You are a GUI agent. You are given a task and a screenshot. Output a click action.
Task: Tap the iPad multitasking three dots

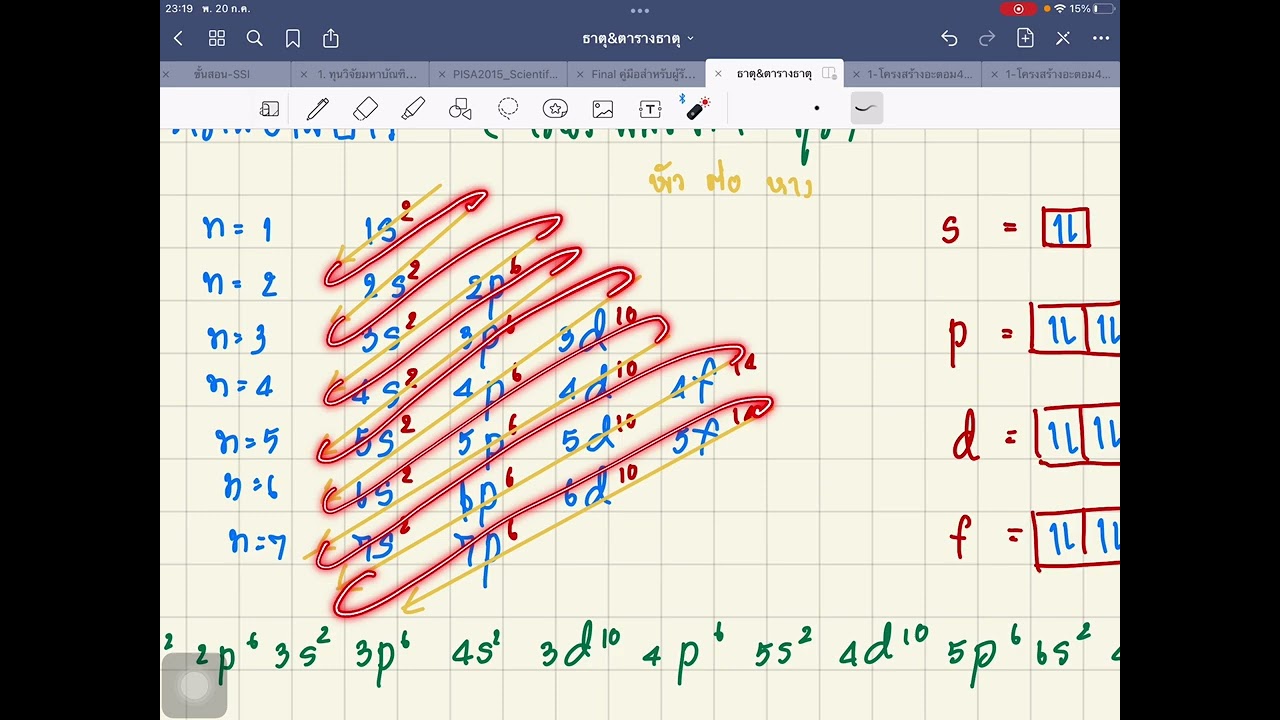coord(640,10)
